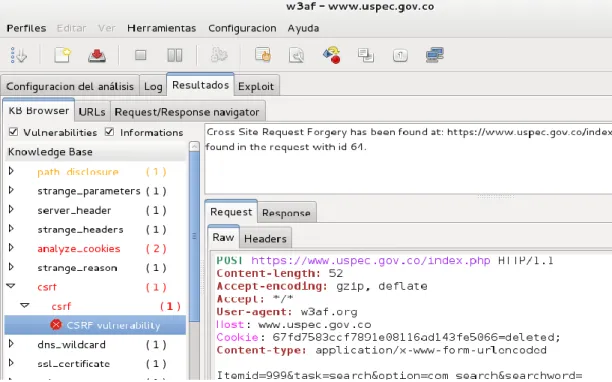
Task: Select the analyze_cookies tree item
Action: (x=78, y=249)
